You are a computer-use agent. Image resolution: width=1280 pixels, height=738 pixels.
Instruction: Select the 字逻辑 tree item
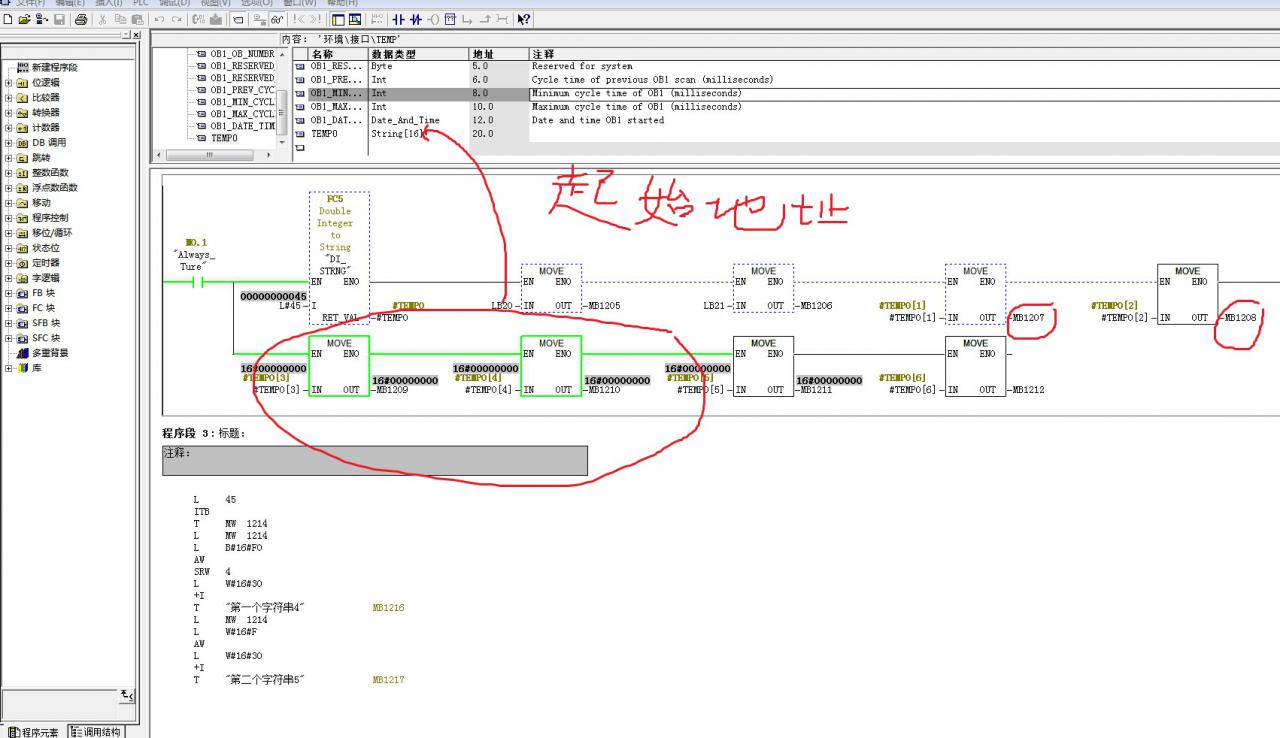45,277
